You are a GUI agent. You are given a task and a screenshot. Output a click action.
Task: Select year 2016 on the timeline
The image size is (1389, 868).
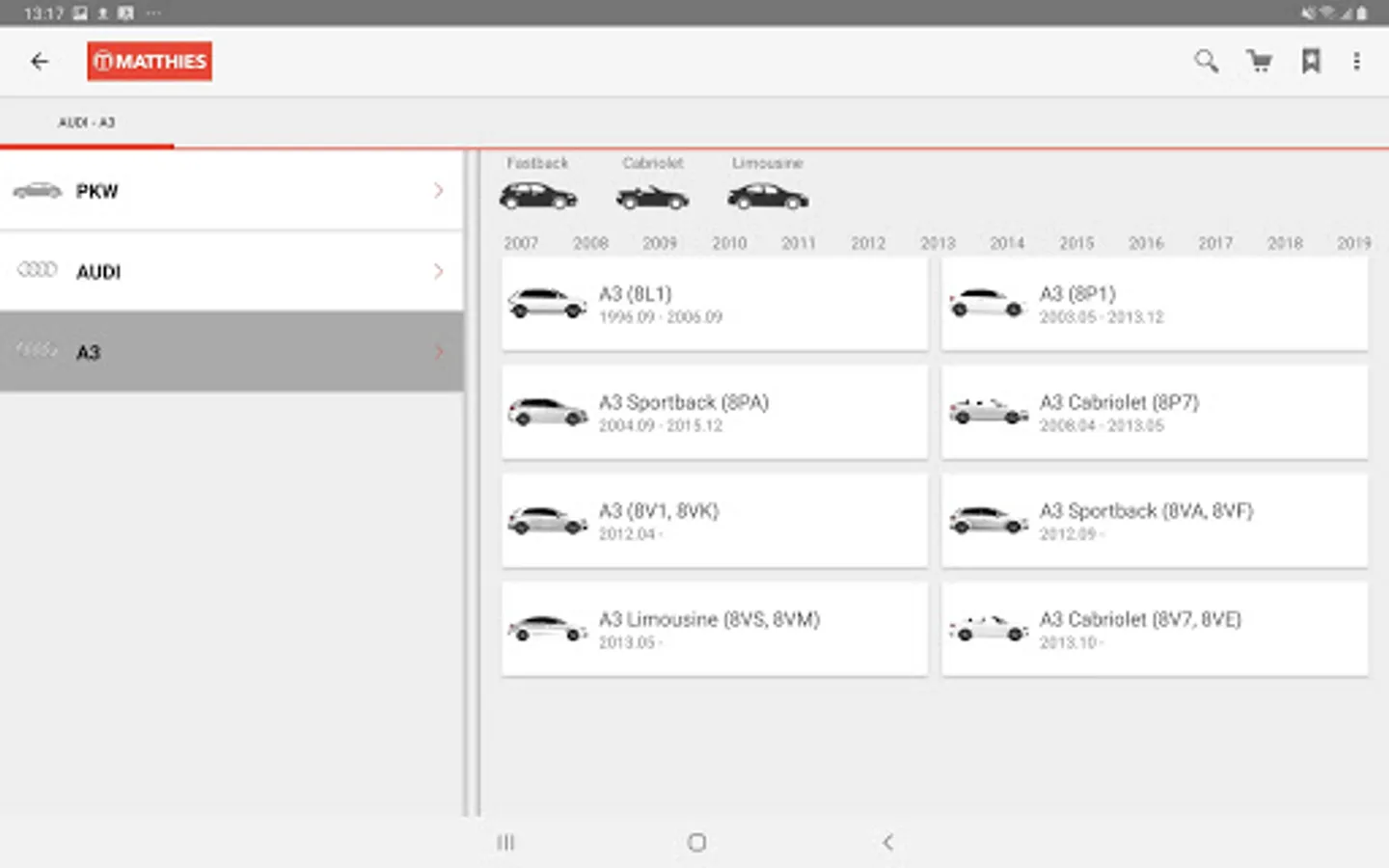coord(1146,243)
